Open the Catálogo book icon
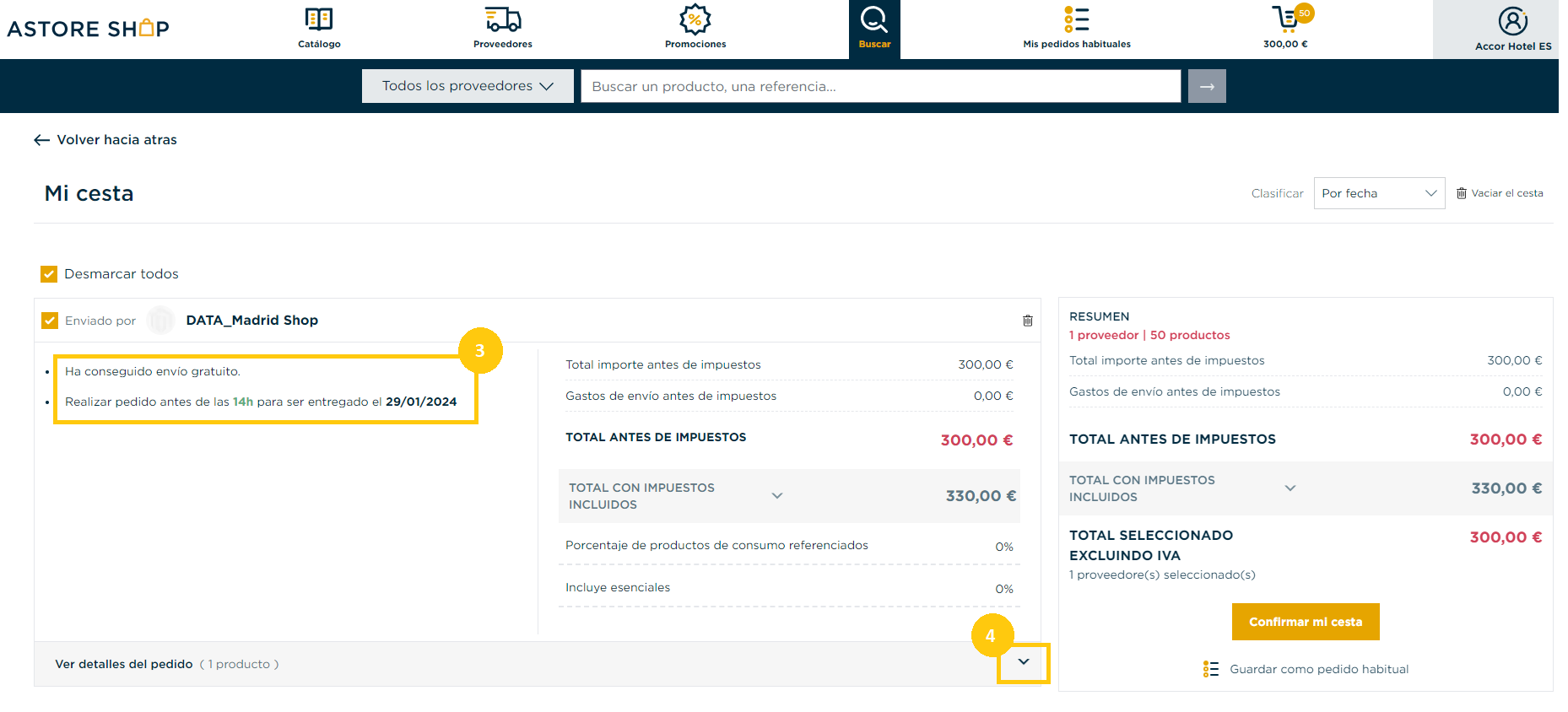The height and width of the screenshot is (712, 1568). [x=319, y=19]
